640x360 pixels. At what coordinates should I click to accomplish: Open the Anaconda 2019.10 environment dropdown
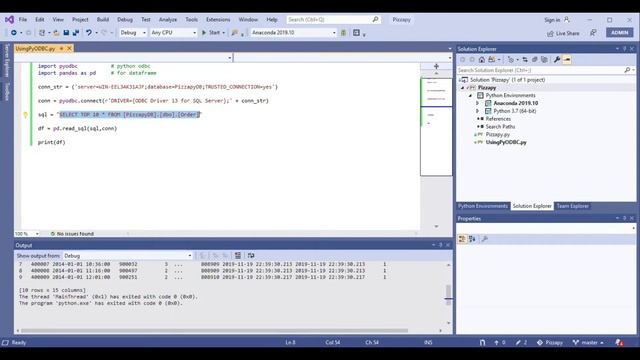(x=293, y=33)
